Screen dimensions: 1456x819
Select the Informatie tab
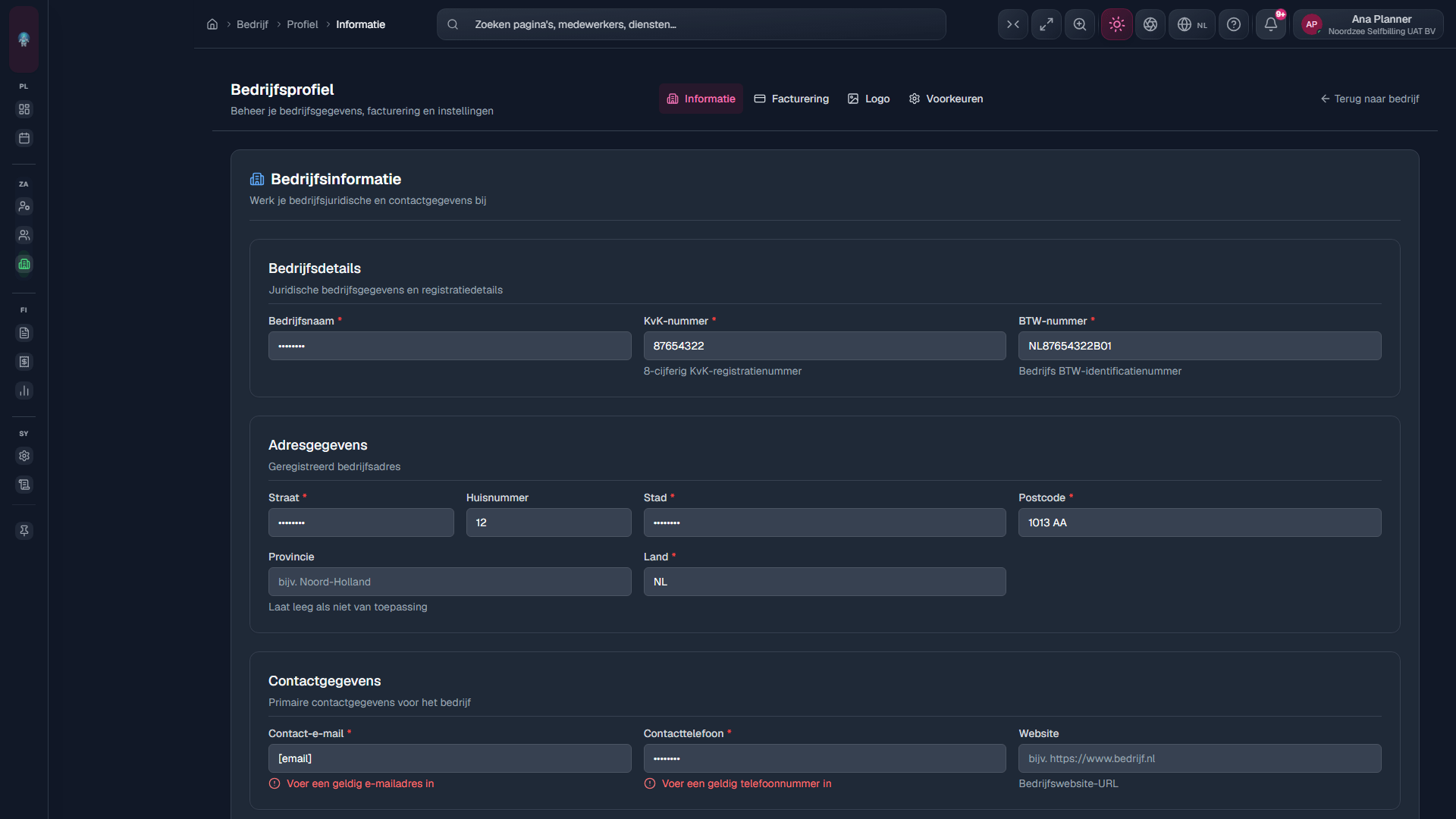click(x=701, y=99)
